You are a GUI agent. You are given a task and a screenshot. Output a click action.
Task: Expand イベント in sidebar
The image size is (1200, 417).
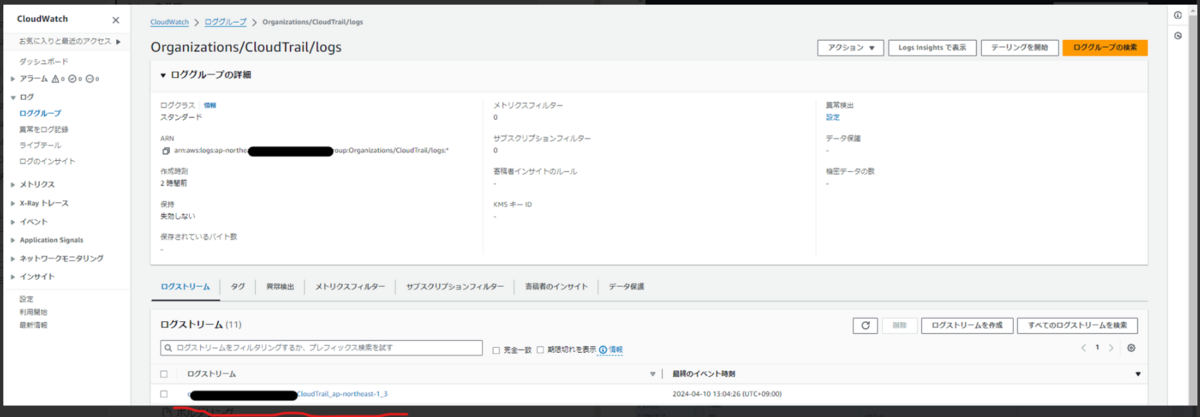13,221
